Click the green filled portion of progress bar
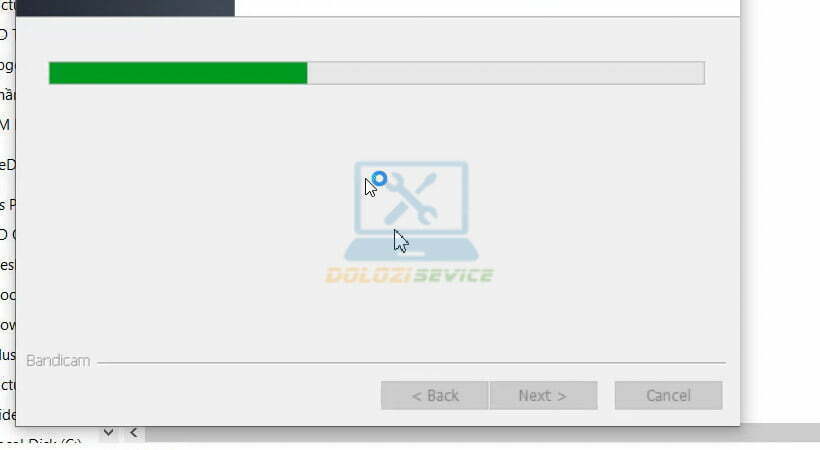The height and width of the screenshot is (450, 820). click(x=178, y=73)
